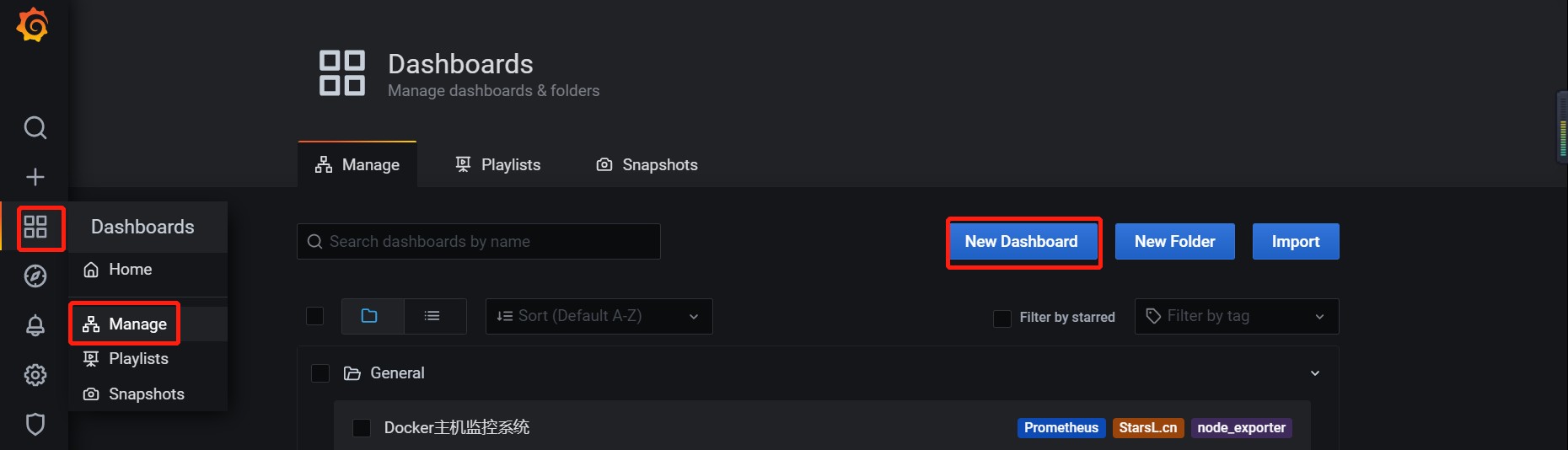Viewport: 1568px width, 450px height.
Task: Open the search magnifier in sidebar
Action: coord(35,128)
